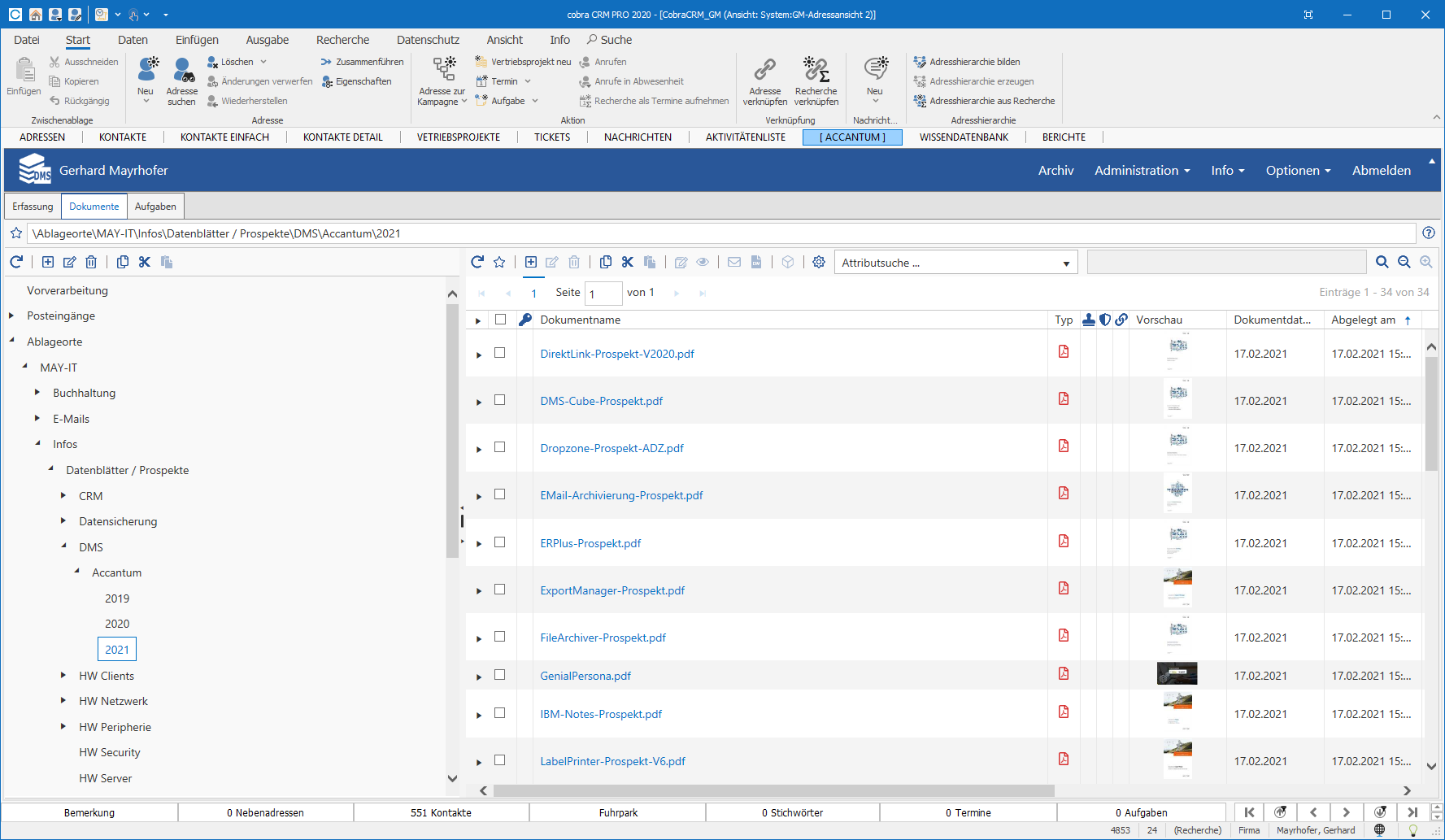Toggle the select-all checkbox in table header

click(x=501, y=320)
